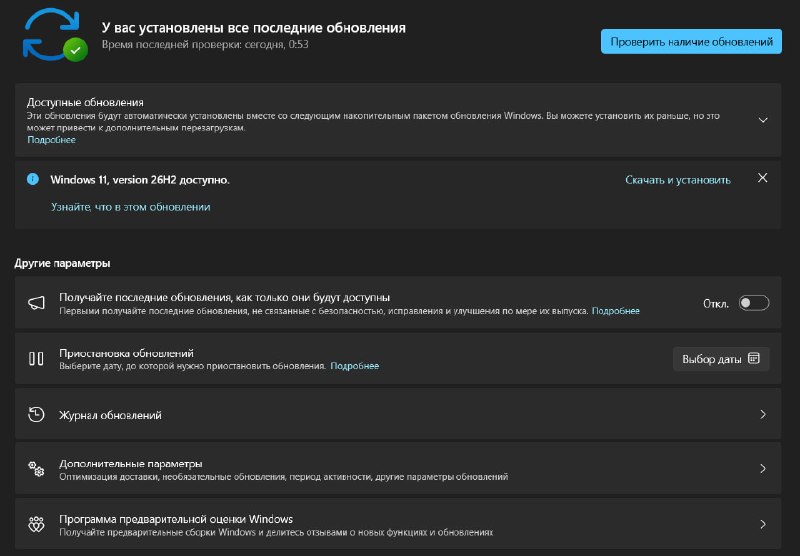Viewport: 800px width, 556px height.
Task: Click the blue info icon beside Windows 11 26H2
Action: click(x=33, y=179)
